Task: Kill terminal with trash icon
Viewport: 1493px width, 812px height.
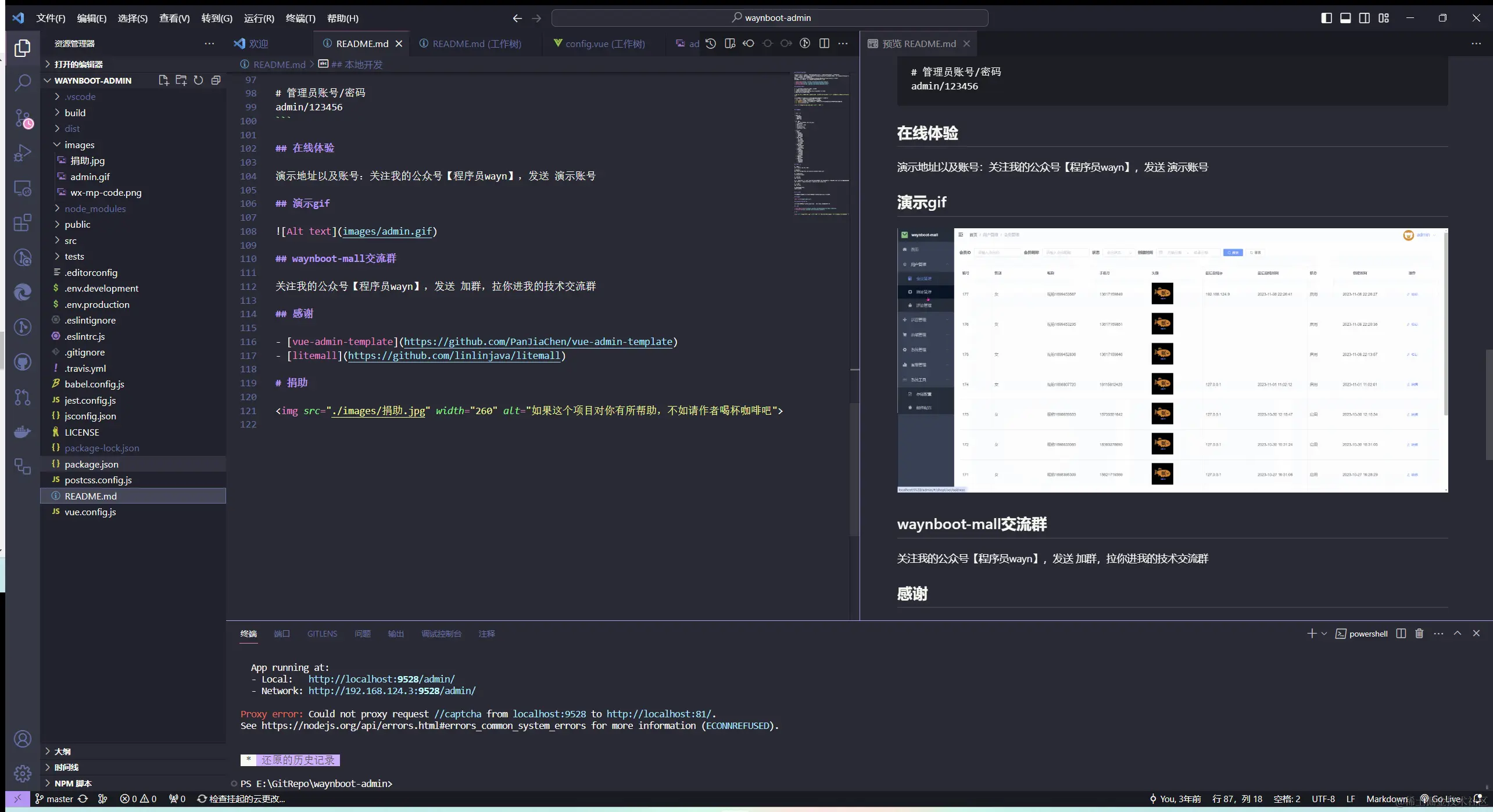Action: pyautogui.click(x=1419, y=633)
